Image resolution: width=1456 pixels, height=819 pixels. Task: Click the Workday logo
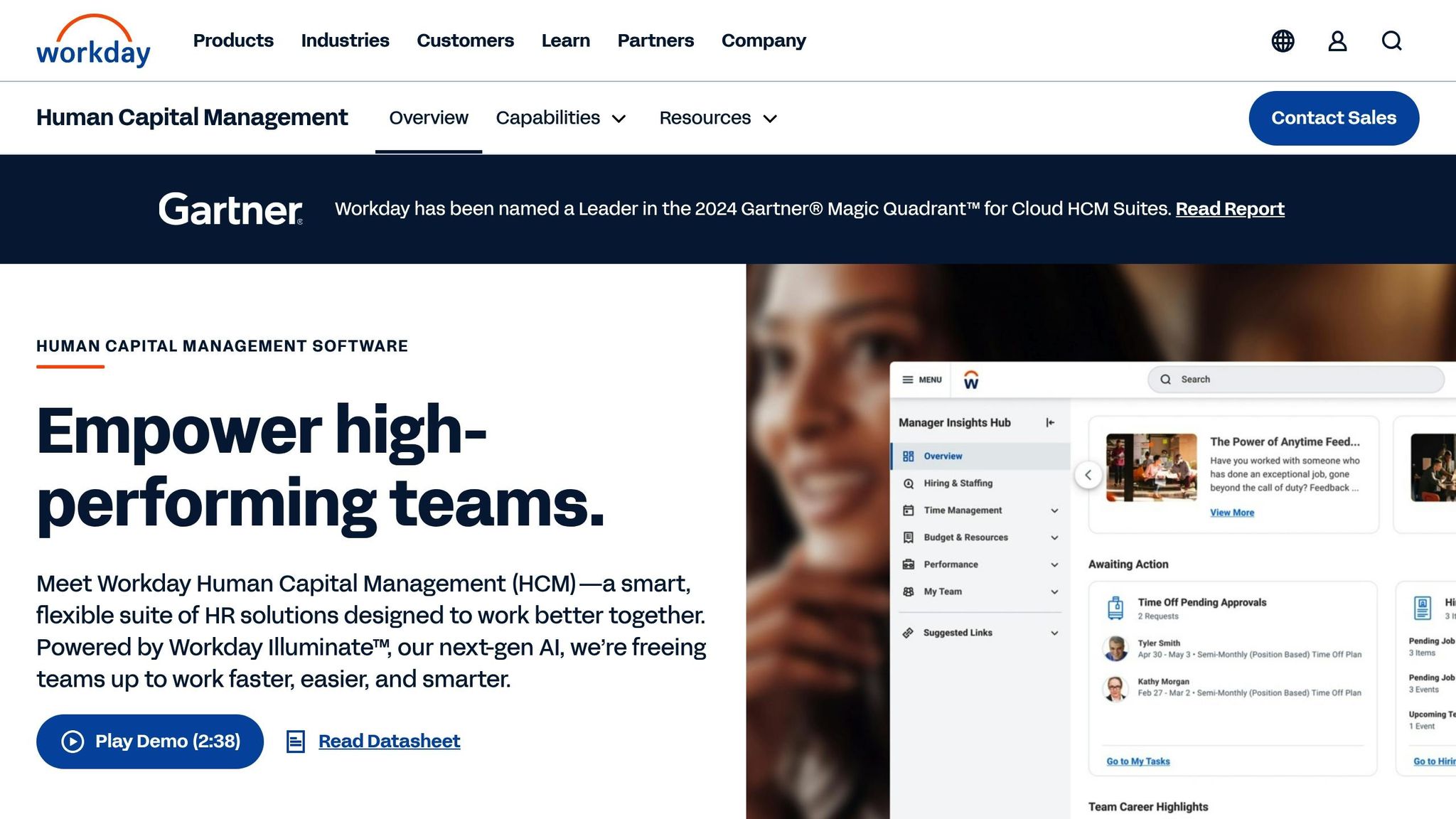93,41
